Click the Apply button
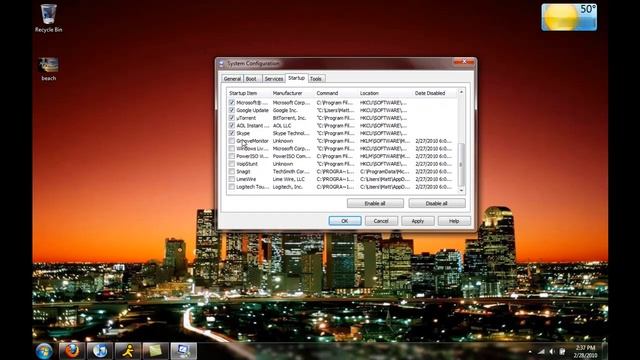This screenshot has width=640, height=360. (418, 221)
